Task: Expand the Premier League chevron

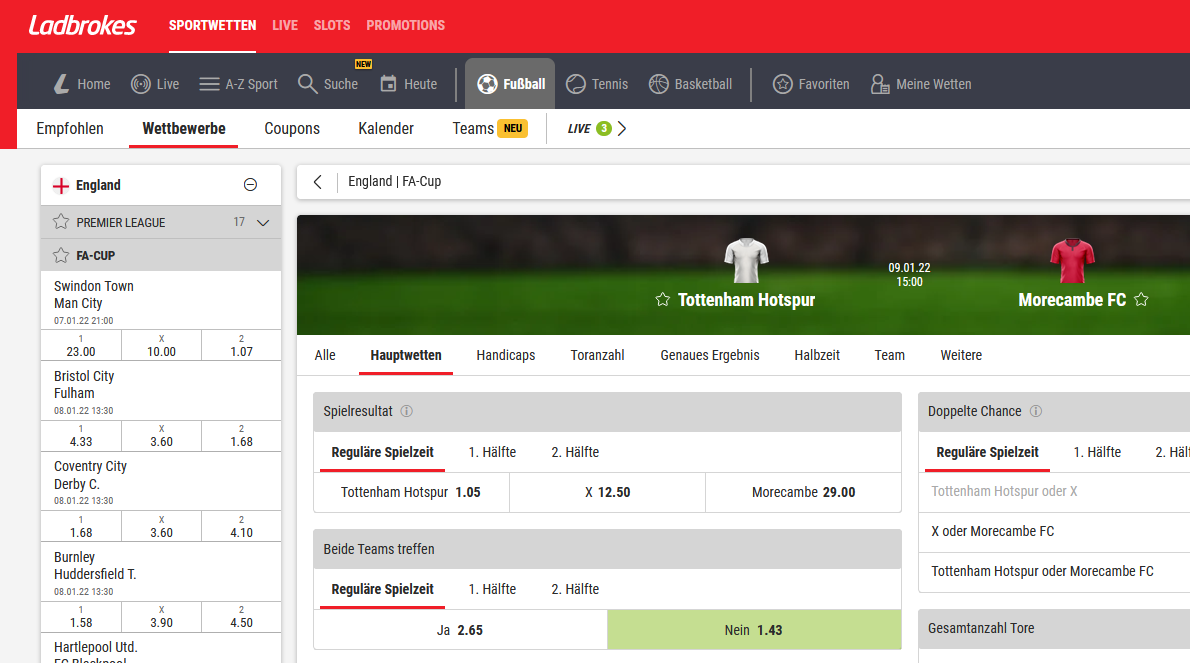Action: [x=263, y=223]
